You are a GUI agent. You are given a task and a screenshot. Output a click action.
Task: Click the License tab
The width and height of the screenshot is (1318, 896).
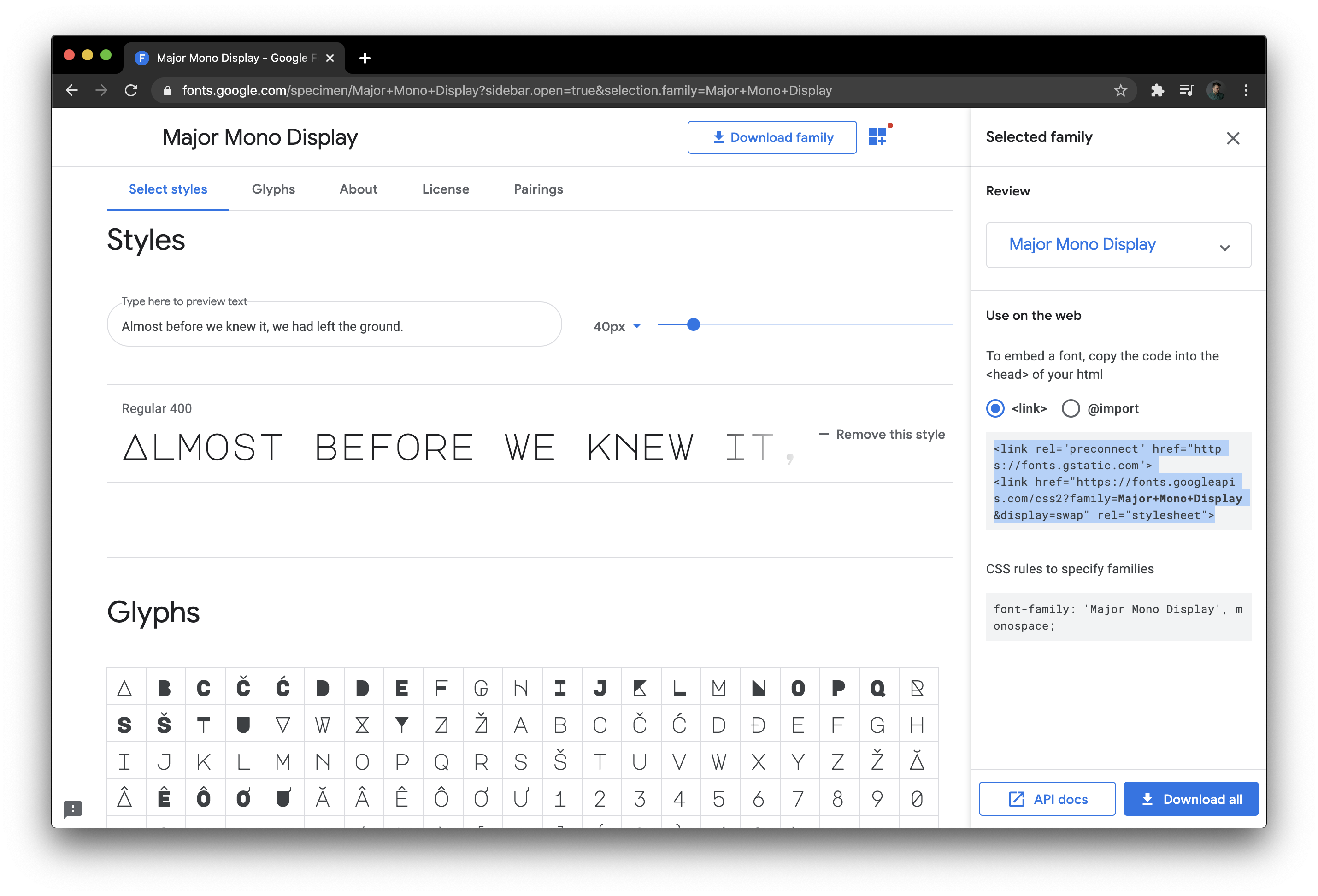[x=444, y=189]
